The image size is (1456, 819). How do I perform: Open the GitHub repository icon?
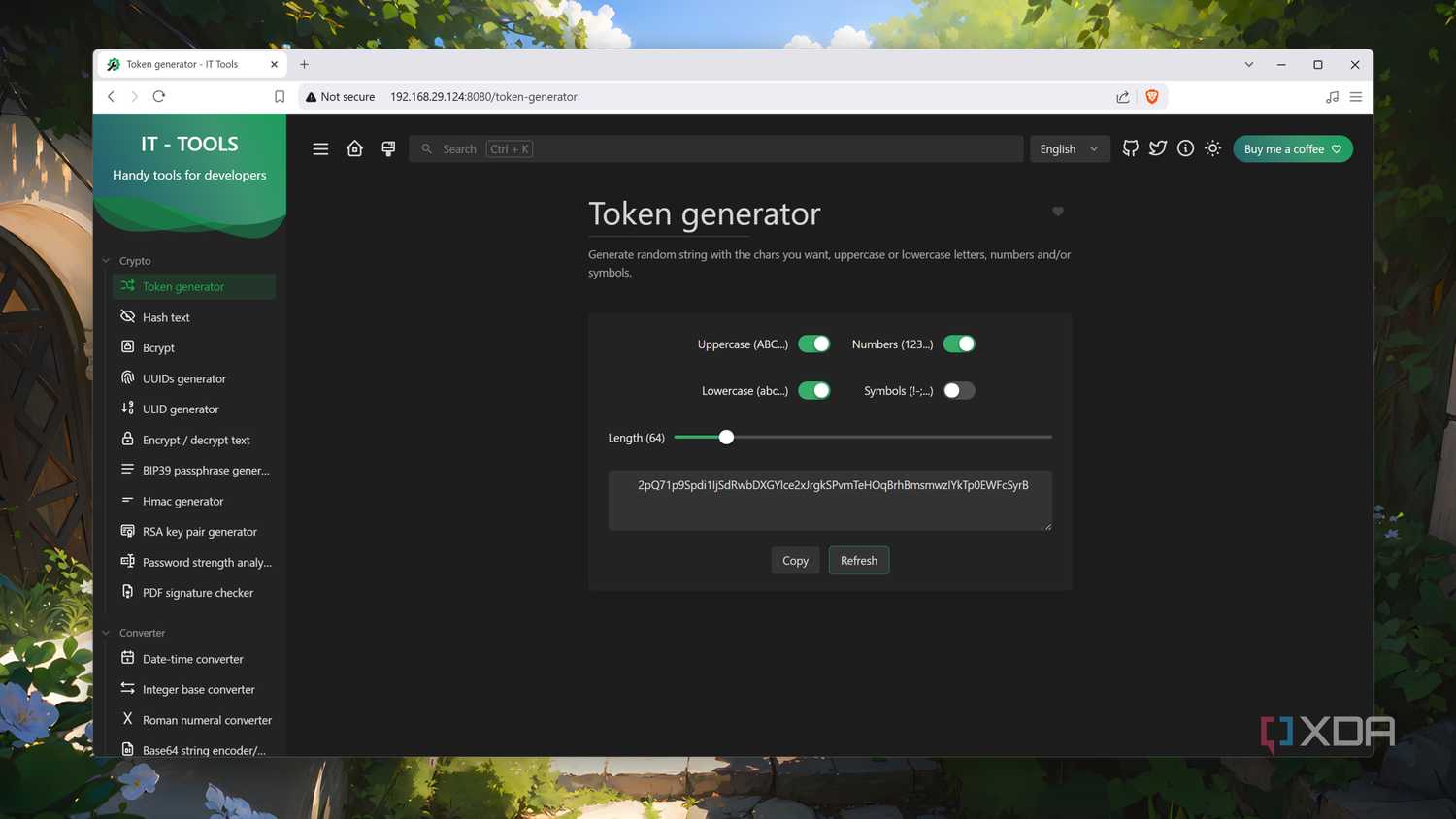[x=1130, y=148]
